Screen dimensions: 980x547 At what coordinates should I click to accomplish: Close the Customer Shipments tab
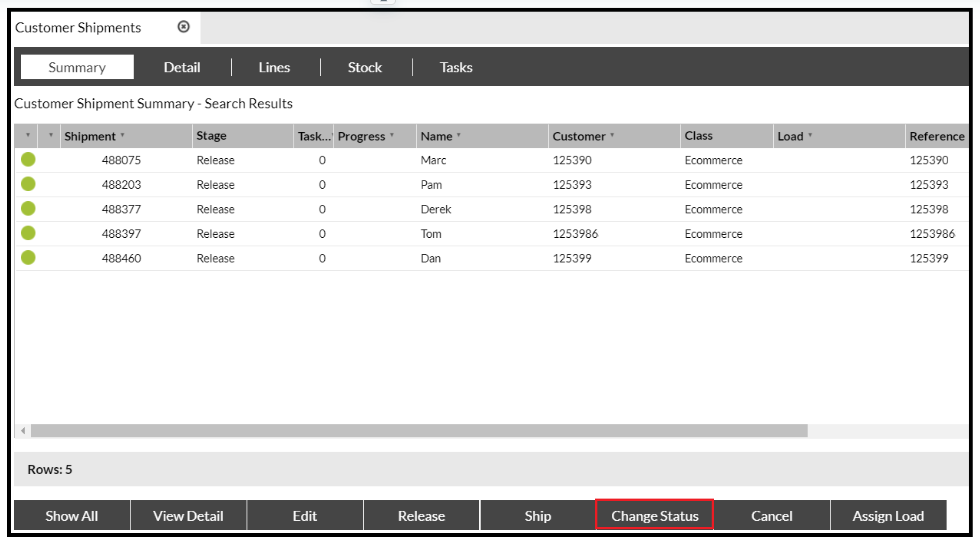183,27
